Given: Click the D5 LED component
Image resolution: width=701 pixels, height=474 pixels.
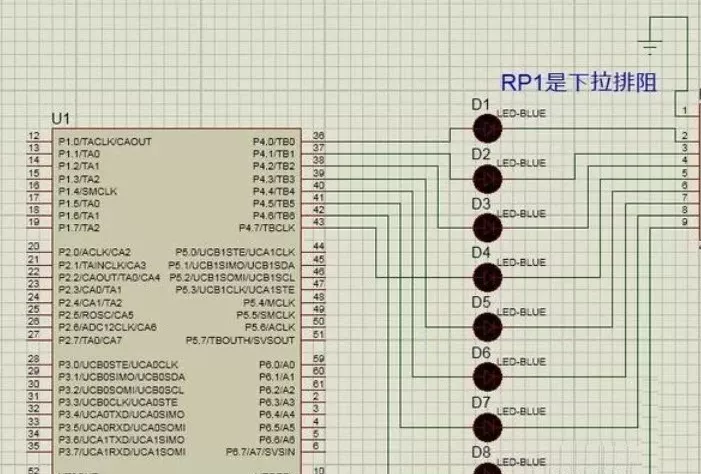Looking at the screenshot, I should pyautogui.click(x=487, y=327).
